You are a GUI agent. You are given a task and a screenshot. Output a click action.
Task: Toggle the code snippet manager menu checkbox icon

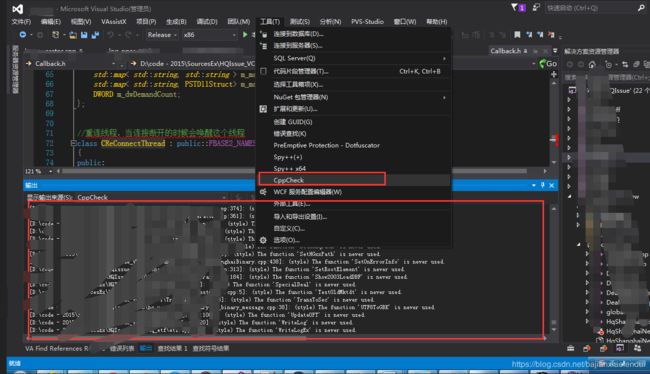tap(263, 71)
